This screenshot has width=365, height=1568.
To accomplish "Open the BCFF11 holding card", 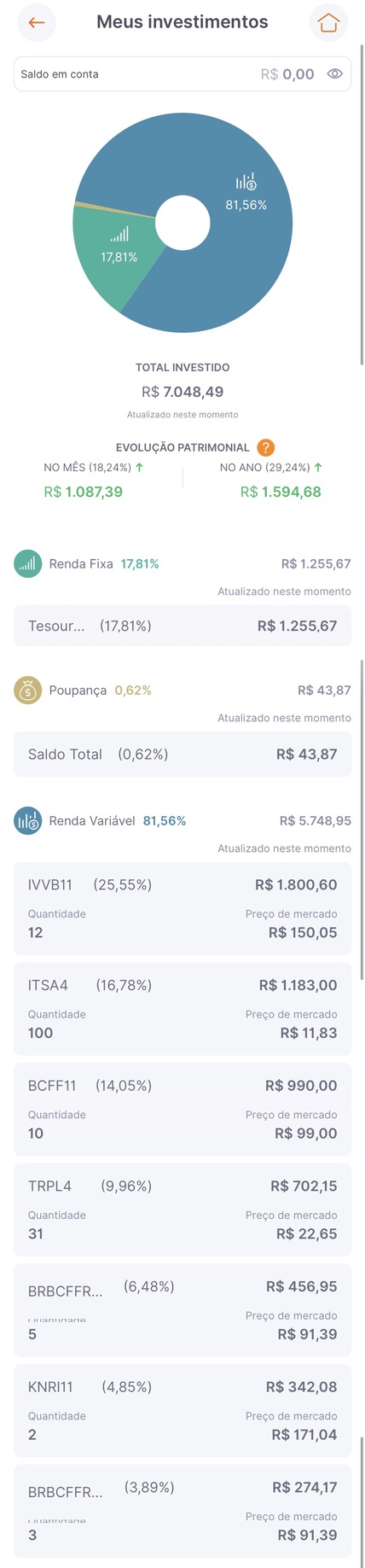I will (182, 1110).
